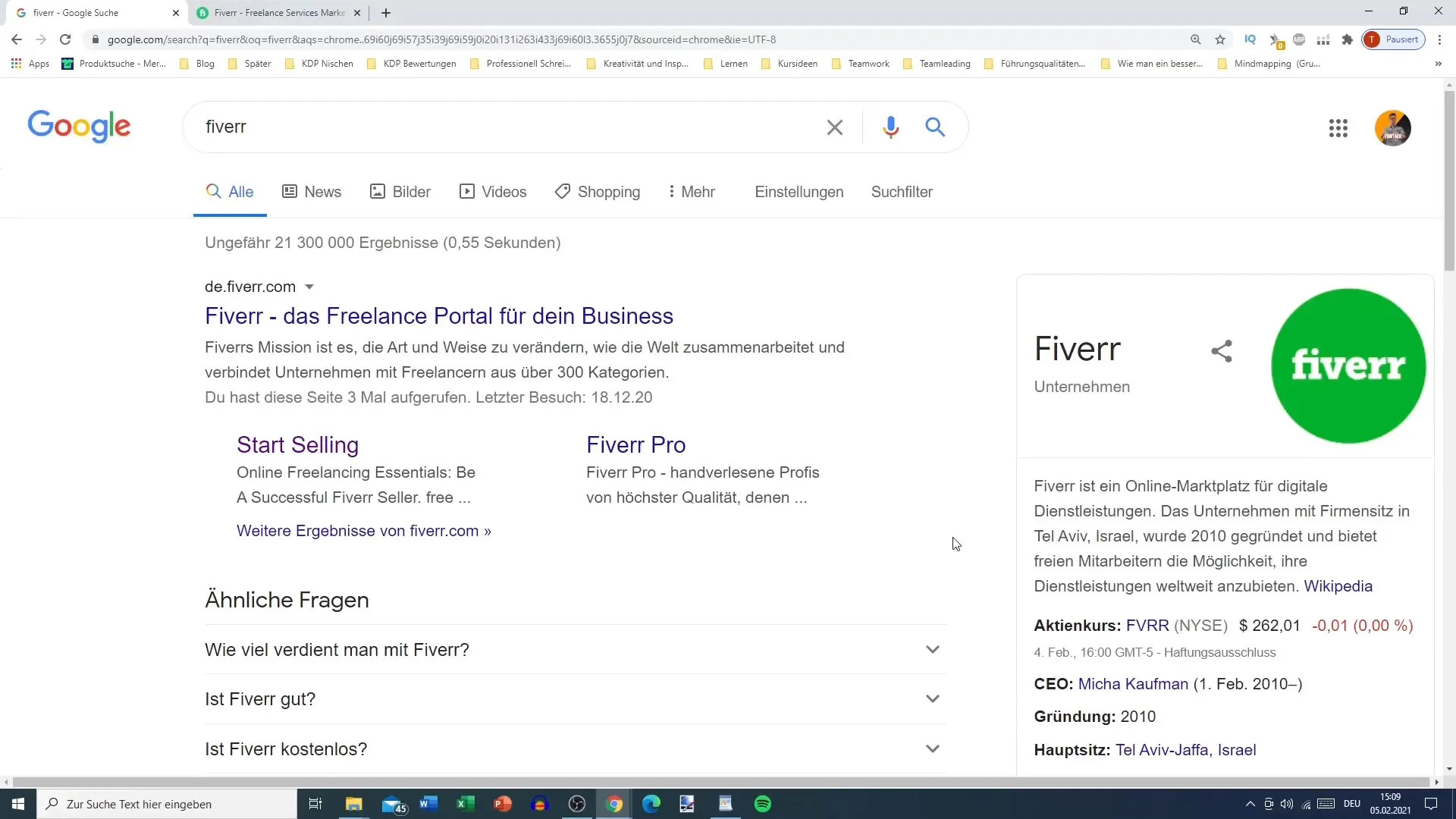
Task: Click the Google logo
Action: [79, 127]
